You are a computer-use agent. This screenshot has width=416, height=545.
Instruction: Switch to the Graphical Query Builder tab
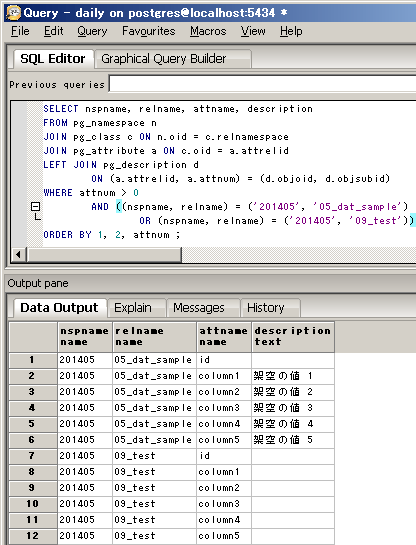pyautogui.click(x=173, y=59)
